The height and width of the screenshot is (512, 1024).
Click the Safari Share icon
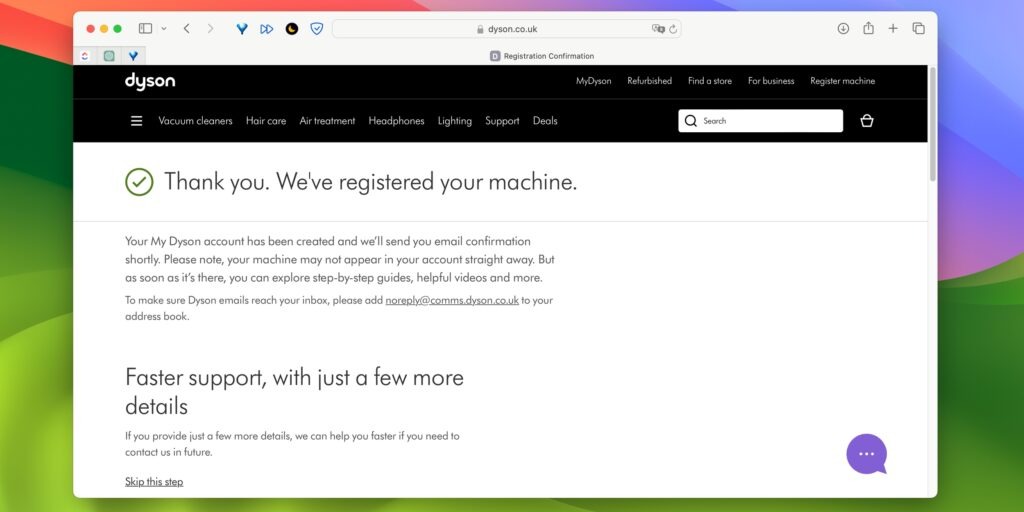pyautogui.click(x=868, y=29)
